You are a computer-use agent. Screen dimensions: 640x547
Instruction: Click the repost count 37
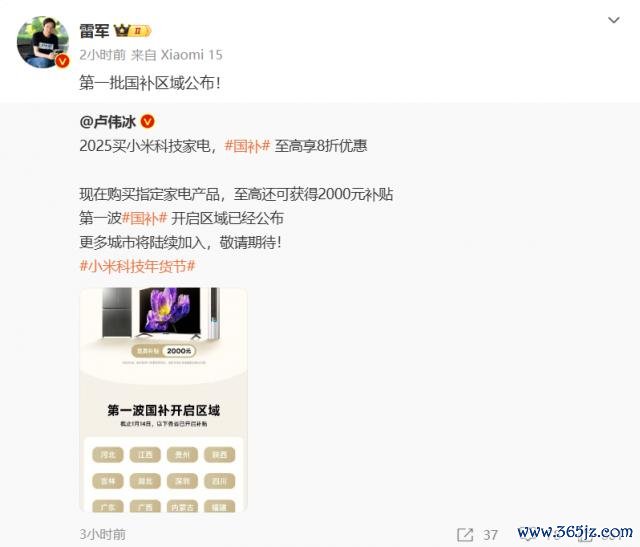(x=490, y=535)
